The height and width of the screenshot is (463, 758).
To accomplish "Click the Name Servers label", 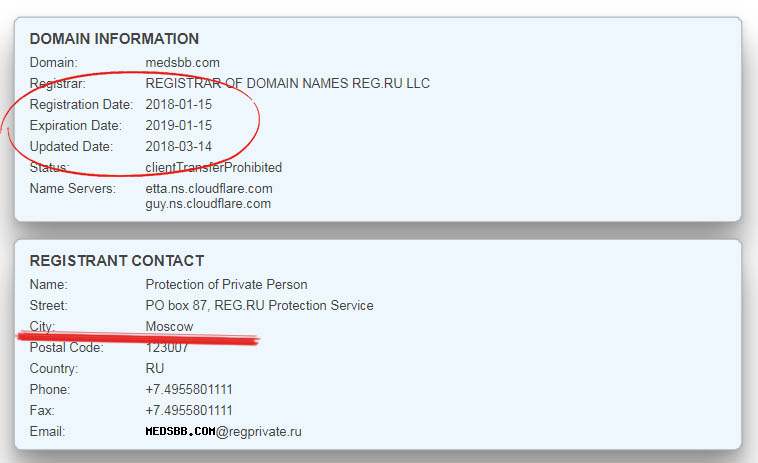I will click(73, 188).
